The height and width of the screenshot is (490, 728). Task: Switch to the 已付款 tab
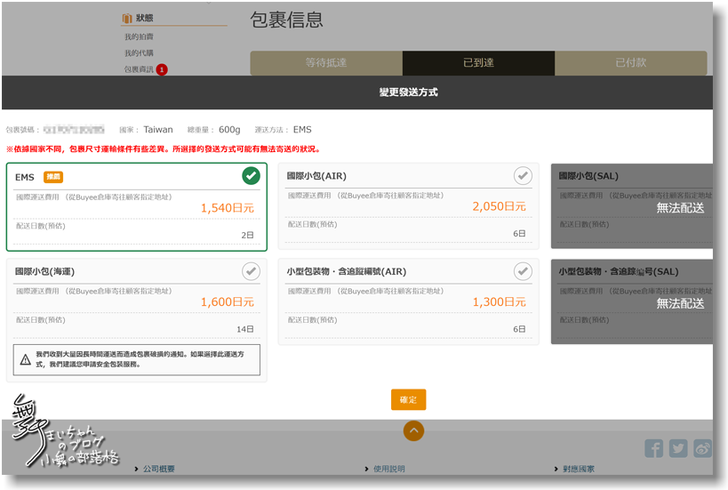[631, 62]
